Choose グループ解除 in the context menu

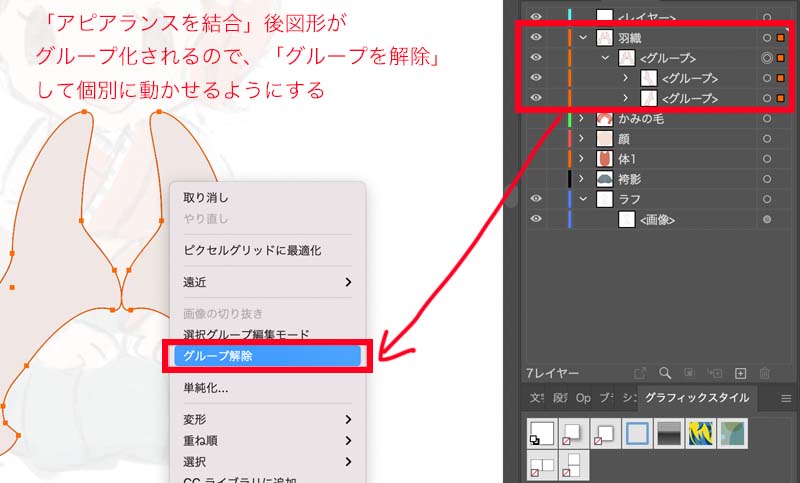pos(267,356)
